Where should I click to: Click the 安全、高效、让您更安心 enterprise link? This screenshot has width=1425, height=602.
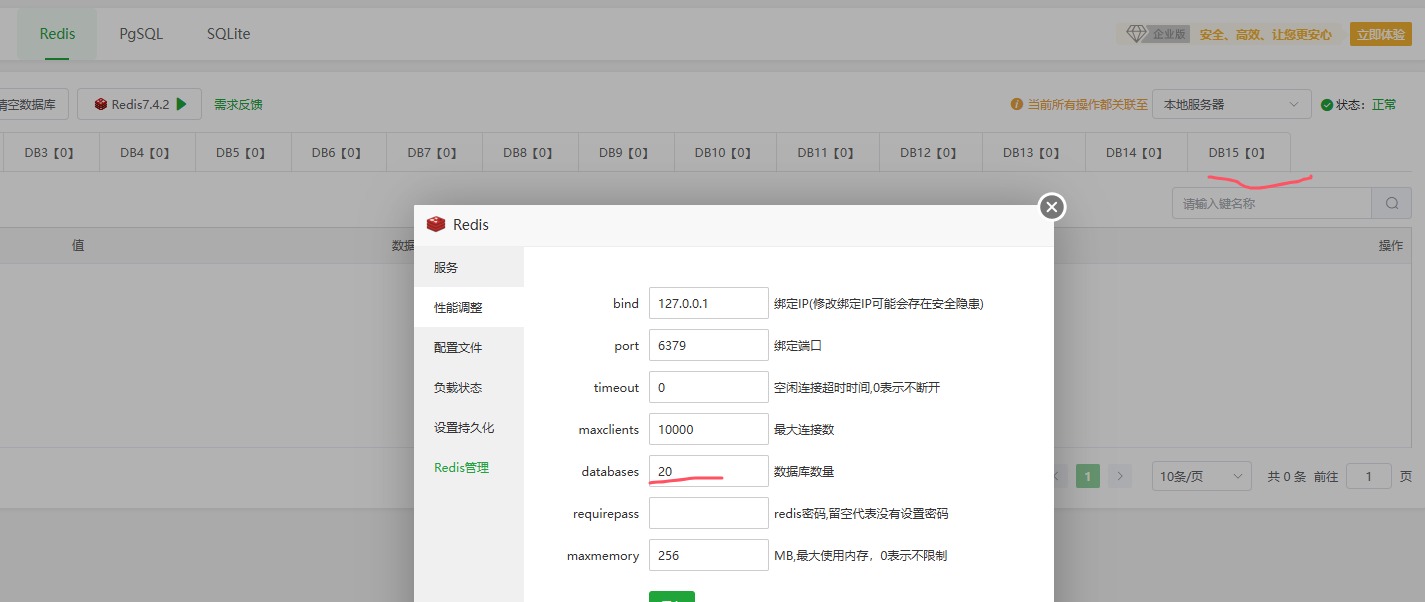(x=1265, y=34)
